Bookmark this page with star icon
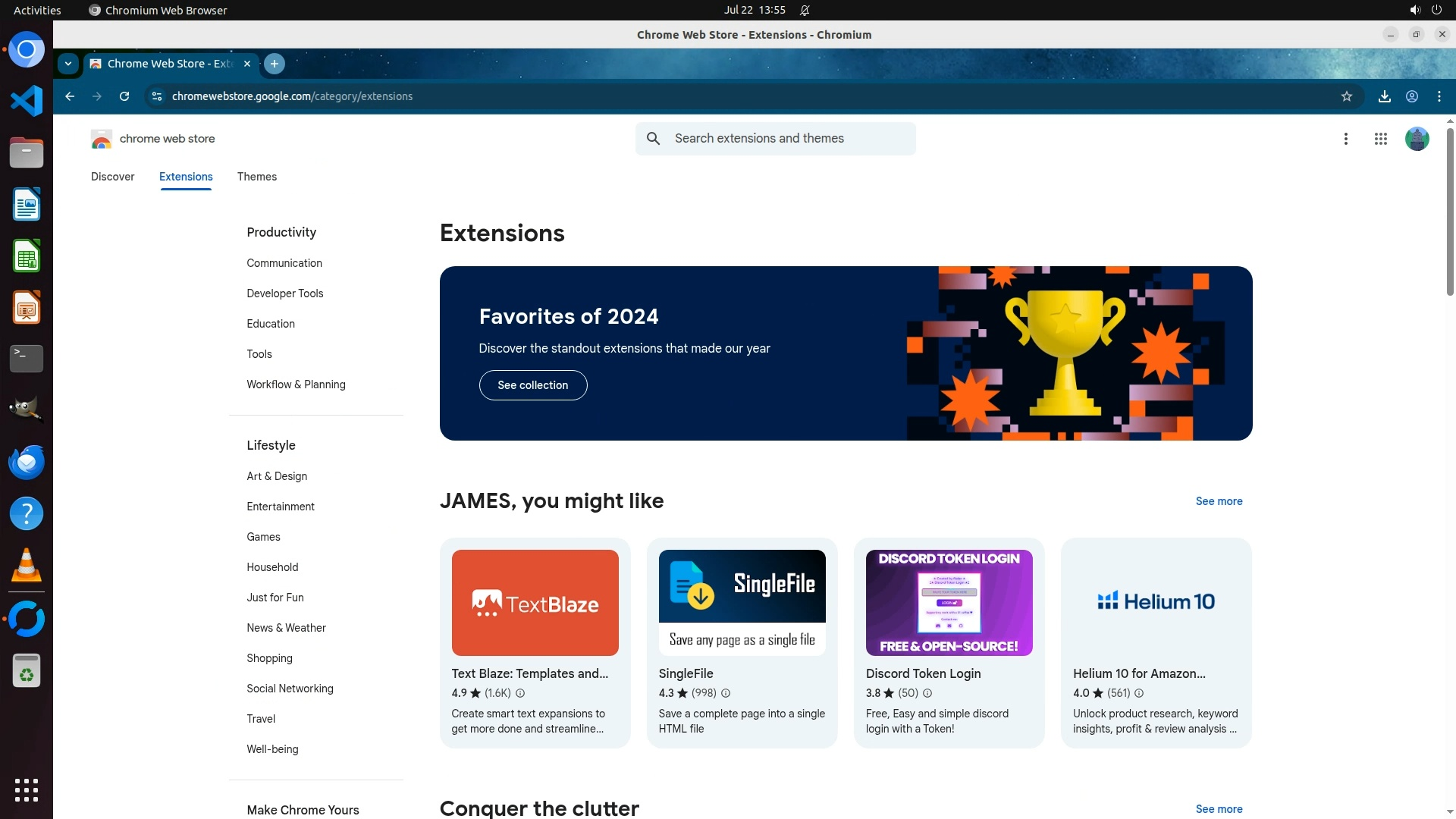Image resolution: width=1456 pixels, height=819 pixels. 1346,96
